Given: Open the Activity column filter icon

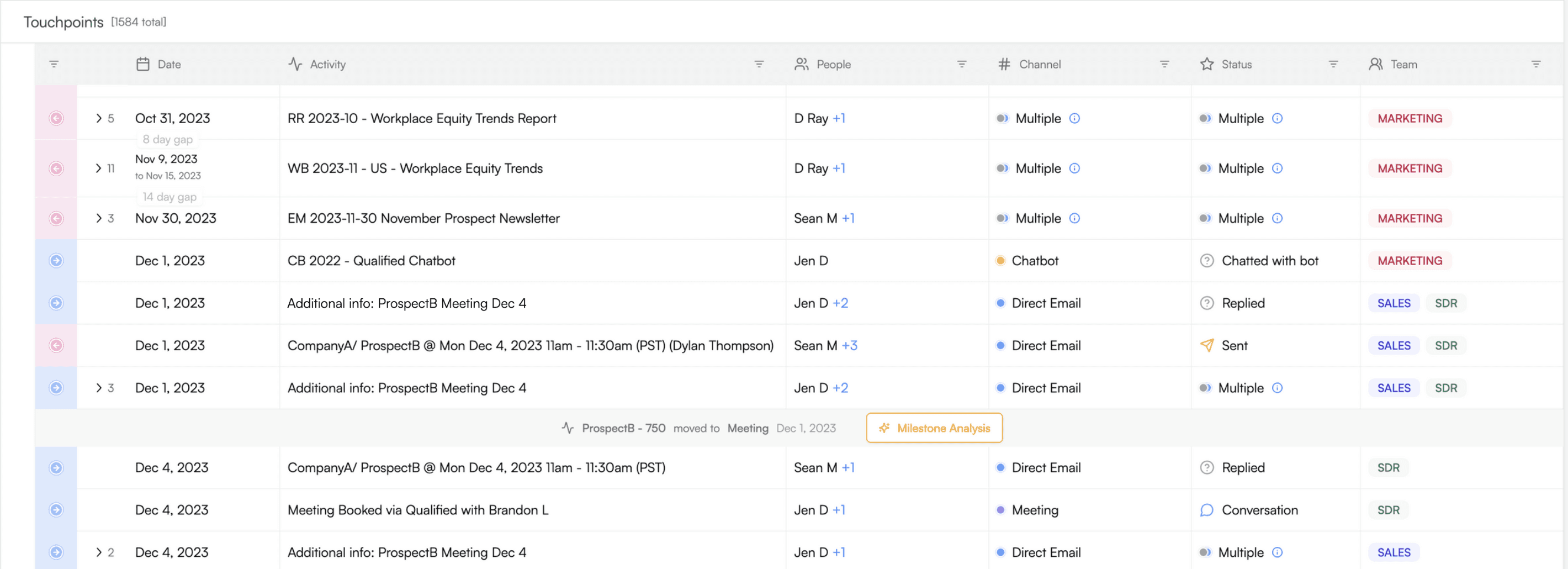Looking at the screenshot, I should pos(759,64).
